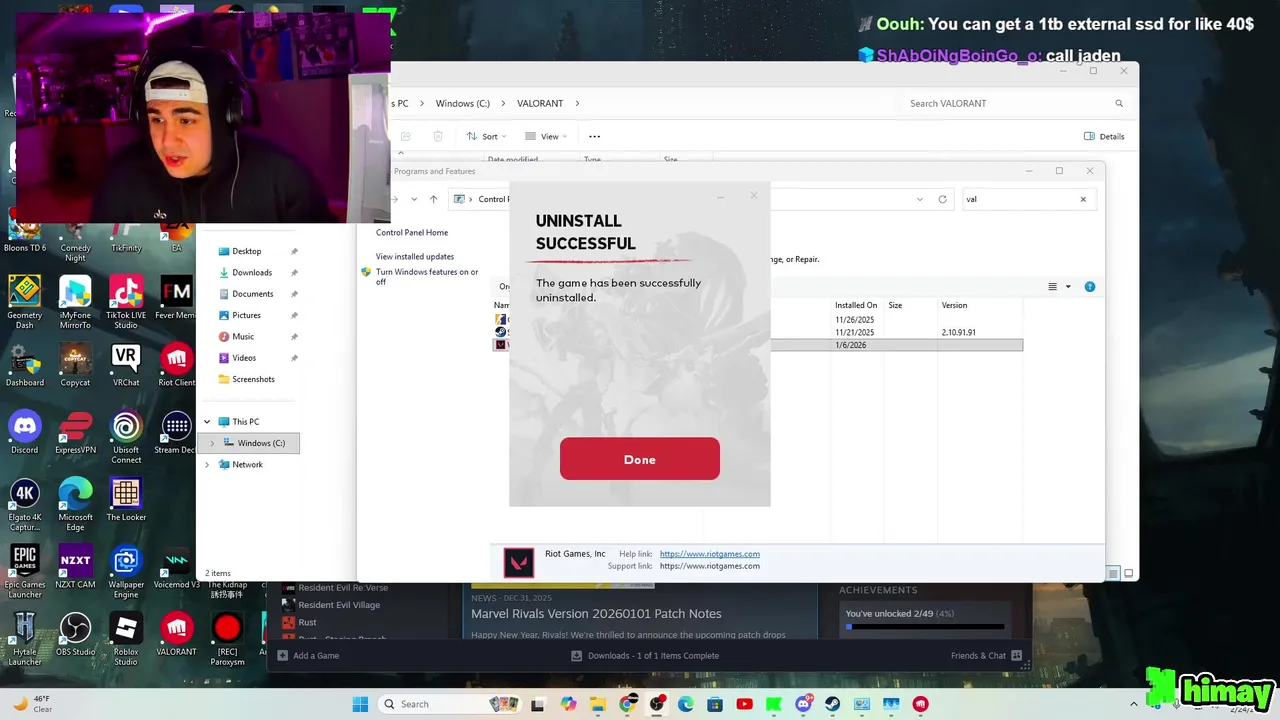Open Discord desktop shortcut
Image resolution: width=1280 pixels, height=720 pixels.
click(x=25, y=433)
